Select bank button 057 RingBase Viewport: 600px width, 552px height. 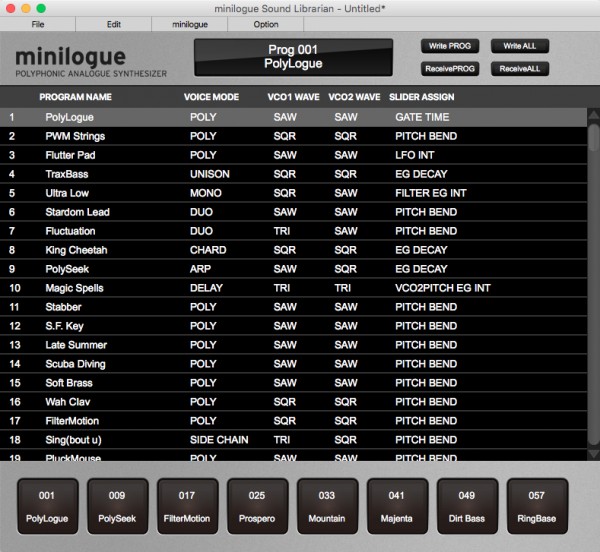click(x=537, y=506)
